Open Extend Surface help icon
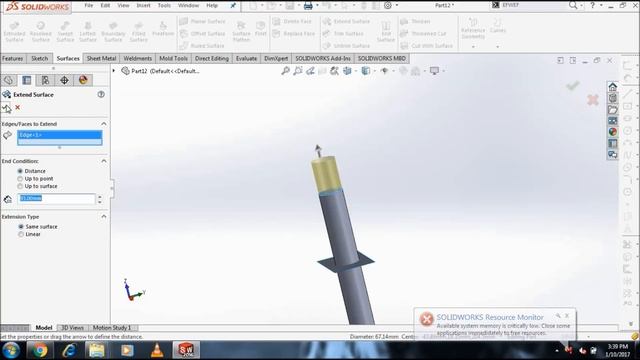The width and height of the screenshot is (640, 360). [x=101, y=94]
